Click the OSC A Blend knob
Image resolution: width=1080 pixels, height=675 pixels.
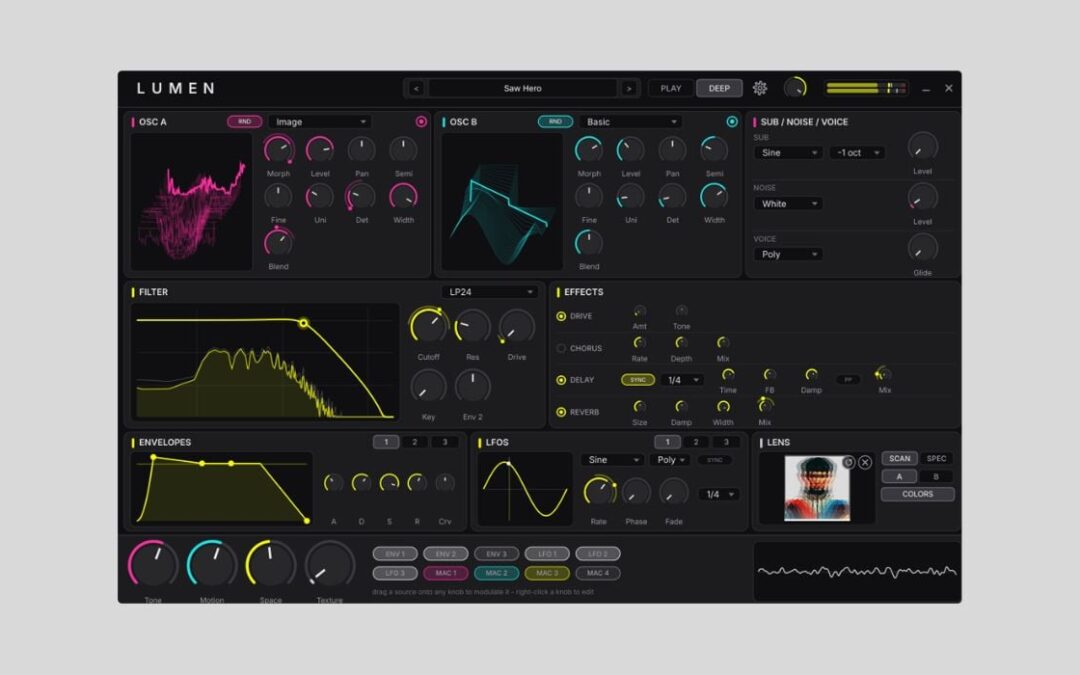278,242
